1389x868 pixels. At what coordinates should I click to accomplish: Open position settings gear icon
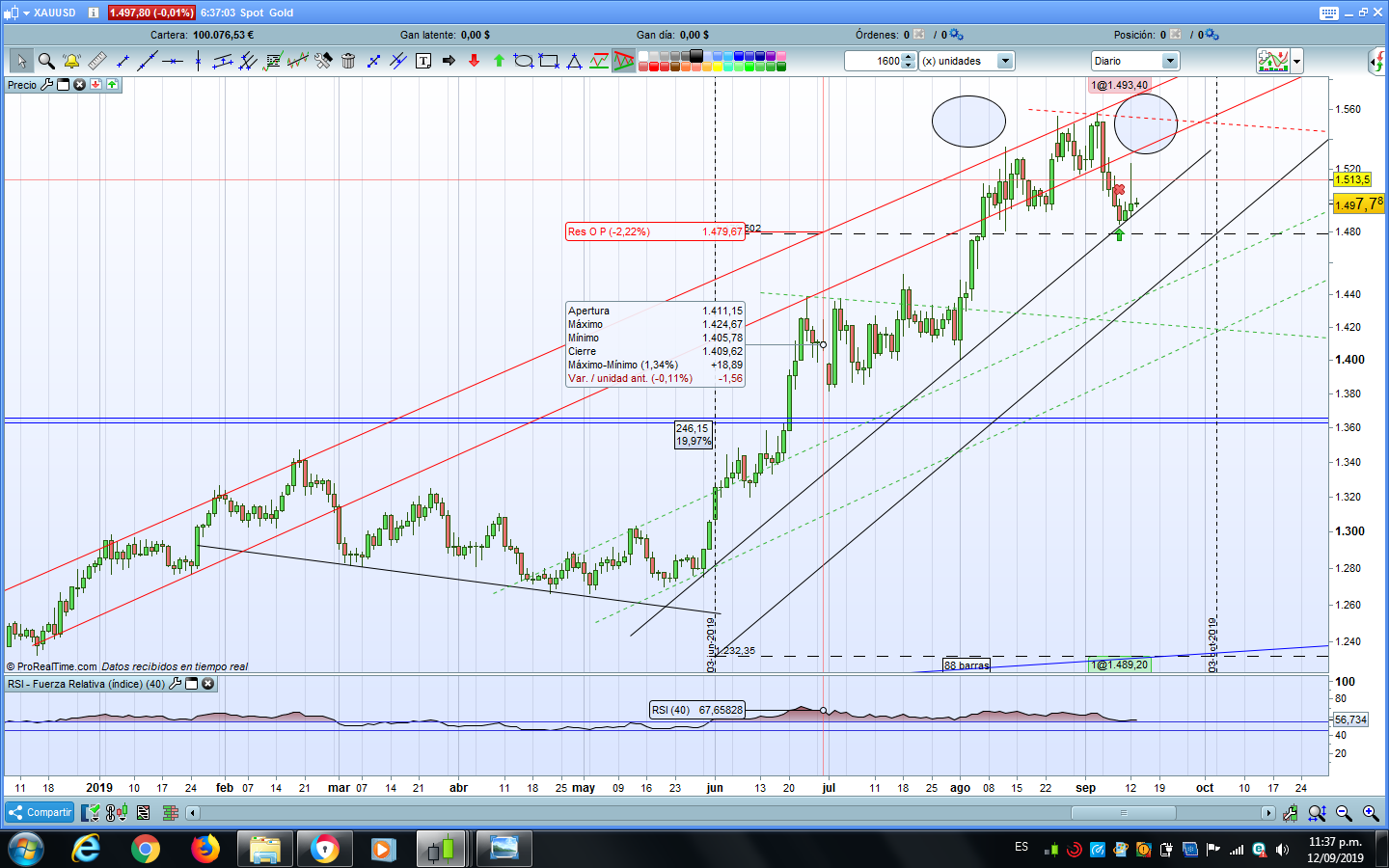pos(1212,35)
